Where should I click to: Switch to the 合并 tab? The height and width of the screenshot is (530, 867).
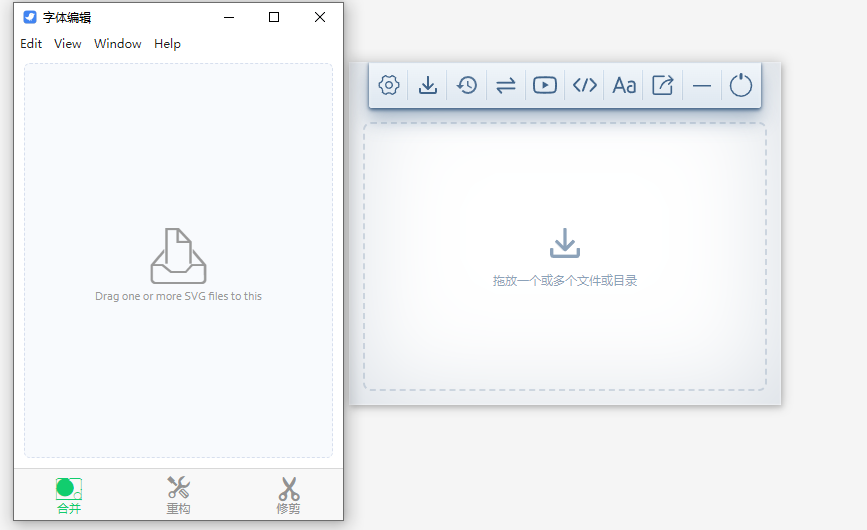tap(69, 496)
